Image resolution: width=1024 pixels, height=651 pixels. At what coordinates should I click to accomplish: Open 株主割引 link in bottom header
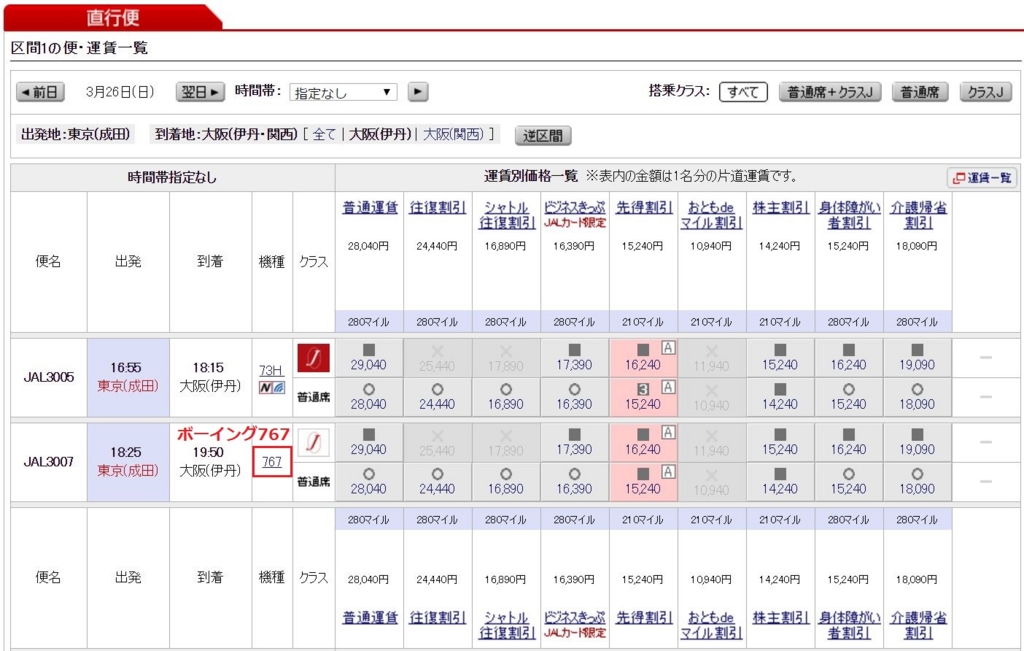(x=781, y=617)
